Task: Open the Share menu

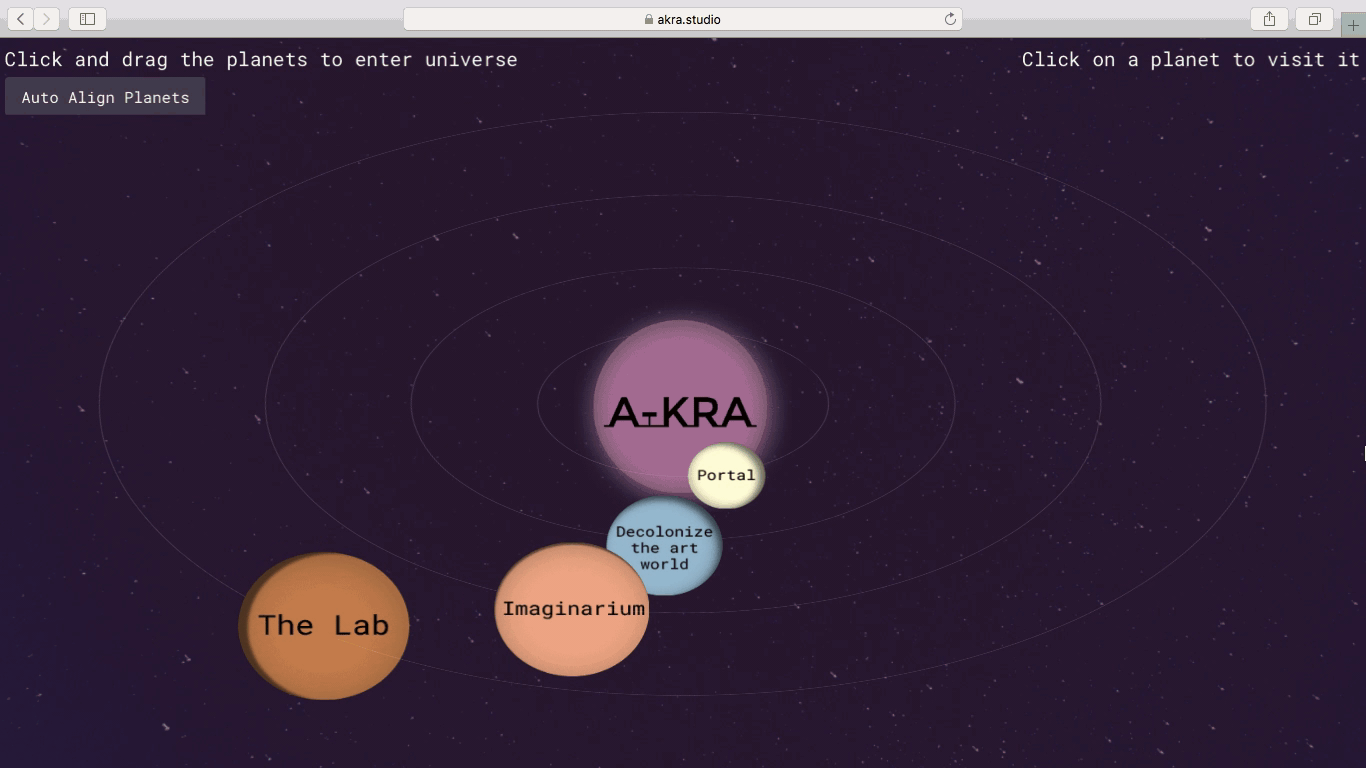Action: pos(1269,19)
